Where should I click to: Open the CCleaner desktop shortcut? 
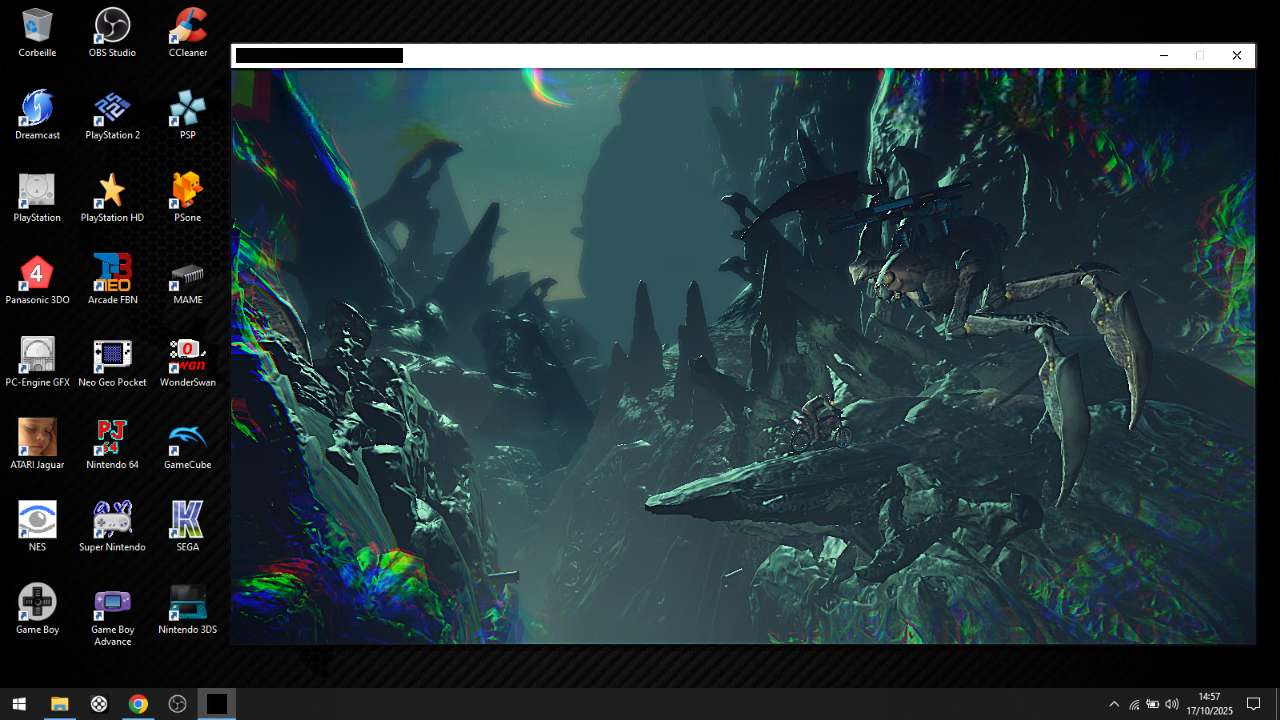point(187,27)
